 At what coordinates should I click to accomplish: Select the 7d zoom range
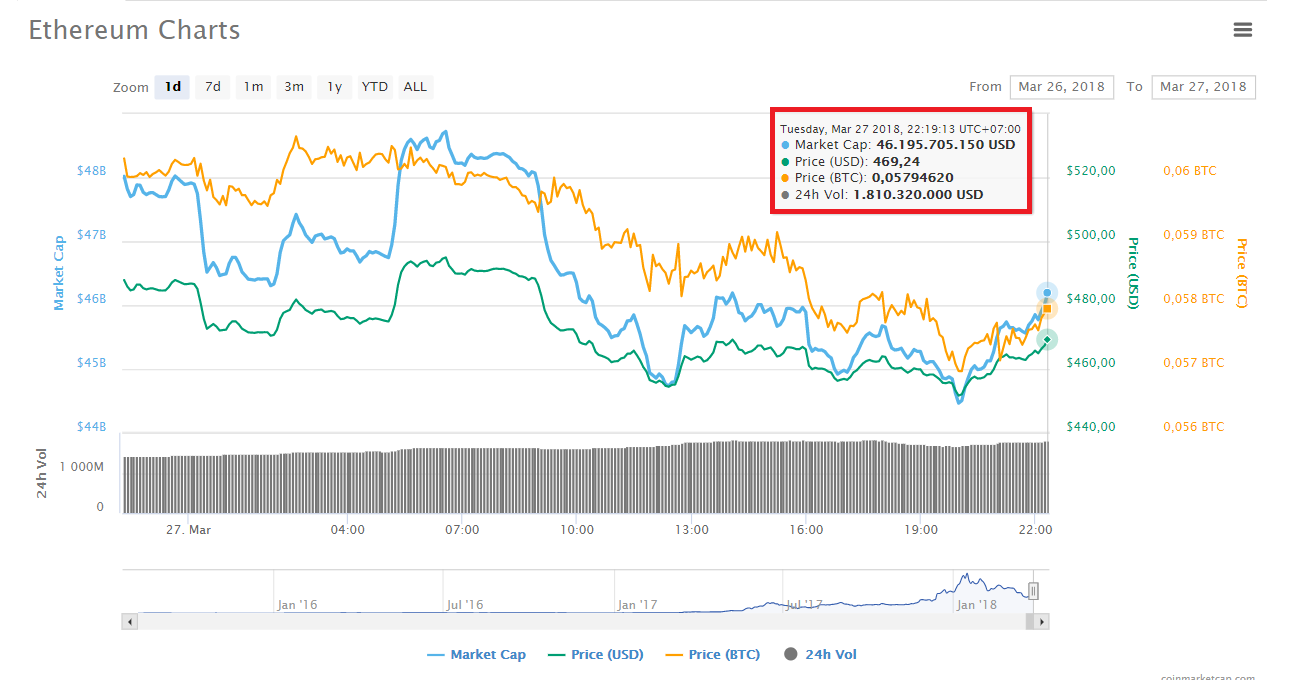tap(212, 87)
